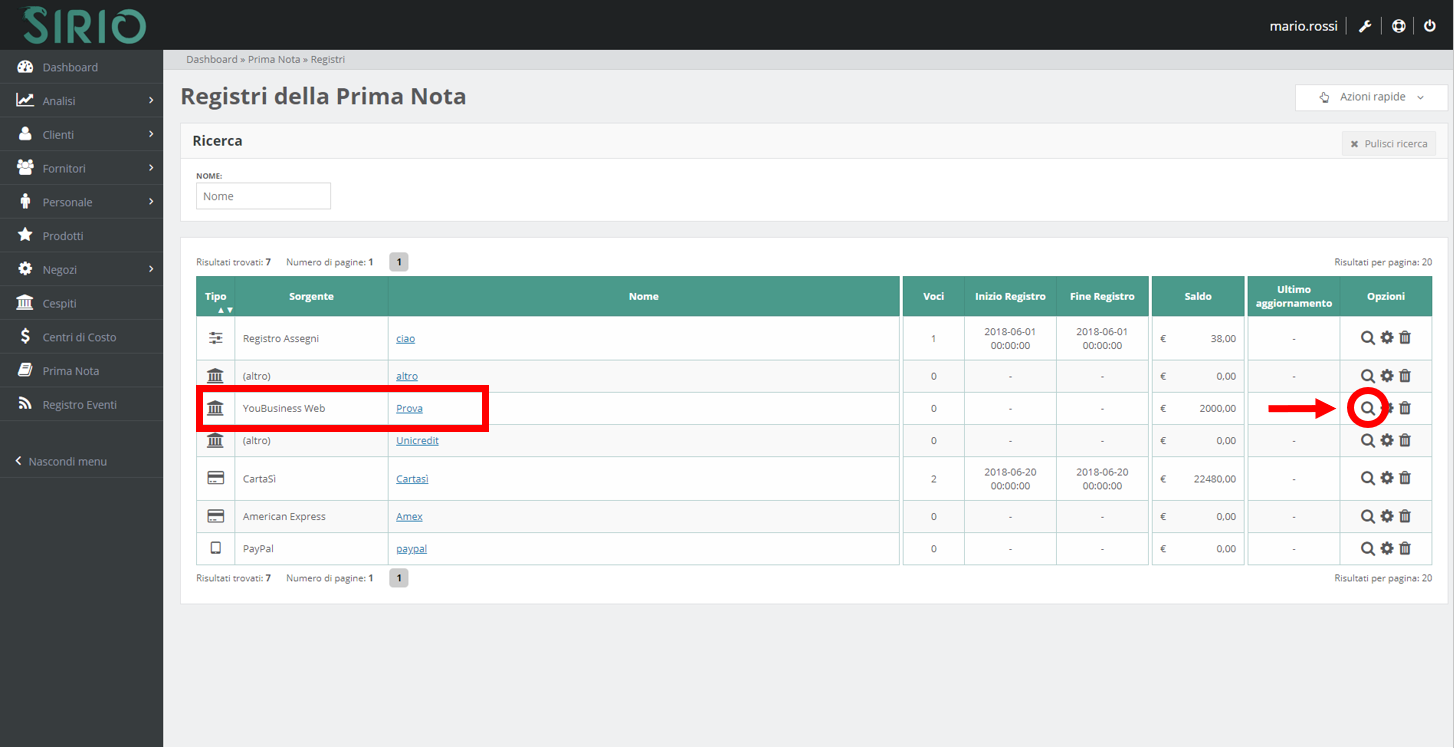This screenshot has height=748, width=1454.
Task: Click trash icon for Amex register
Action: pos(1405,516)
